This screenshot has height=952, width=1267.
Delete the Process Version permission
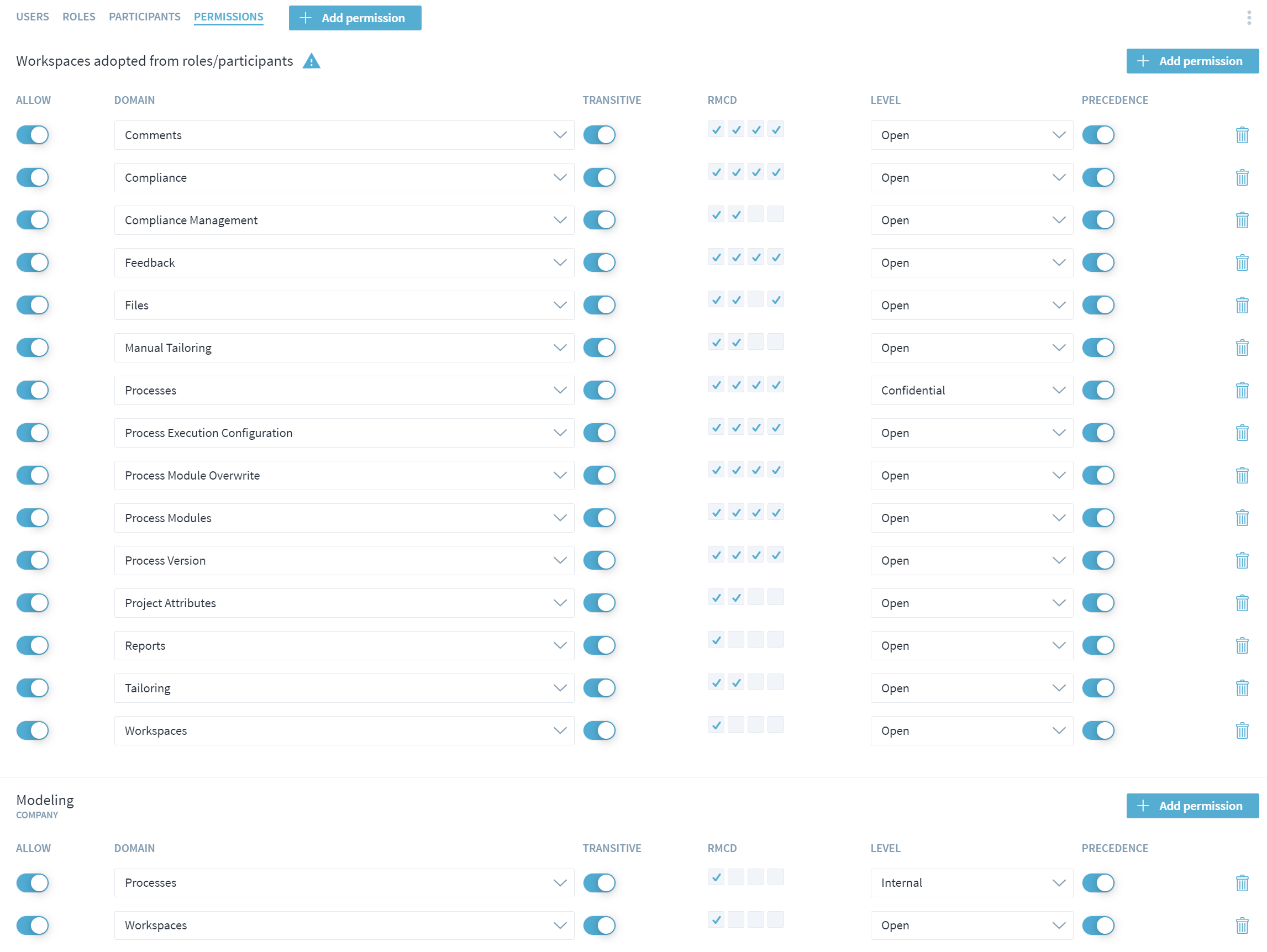[1241, 560]
